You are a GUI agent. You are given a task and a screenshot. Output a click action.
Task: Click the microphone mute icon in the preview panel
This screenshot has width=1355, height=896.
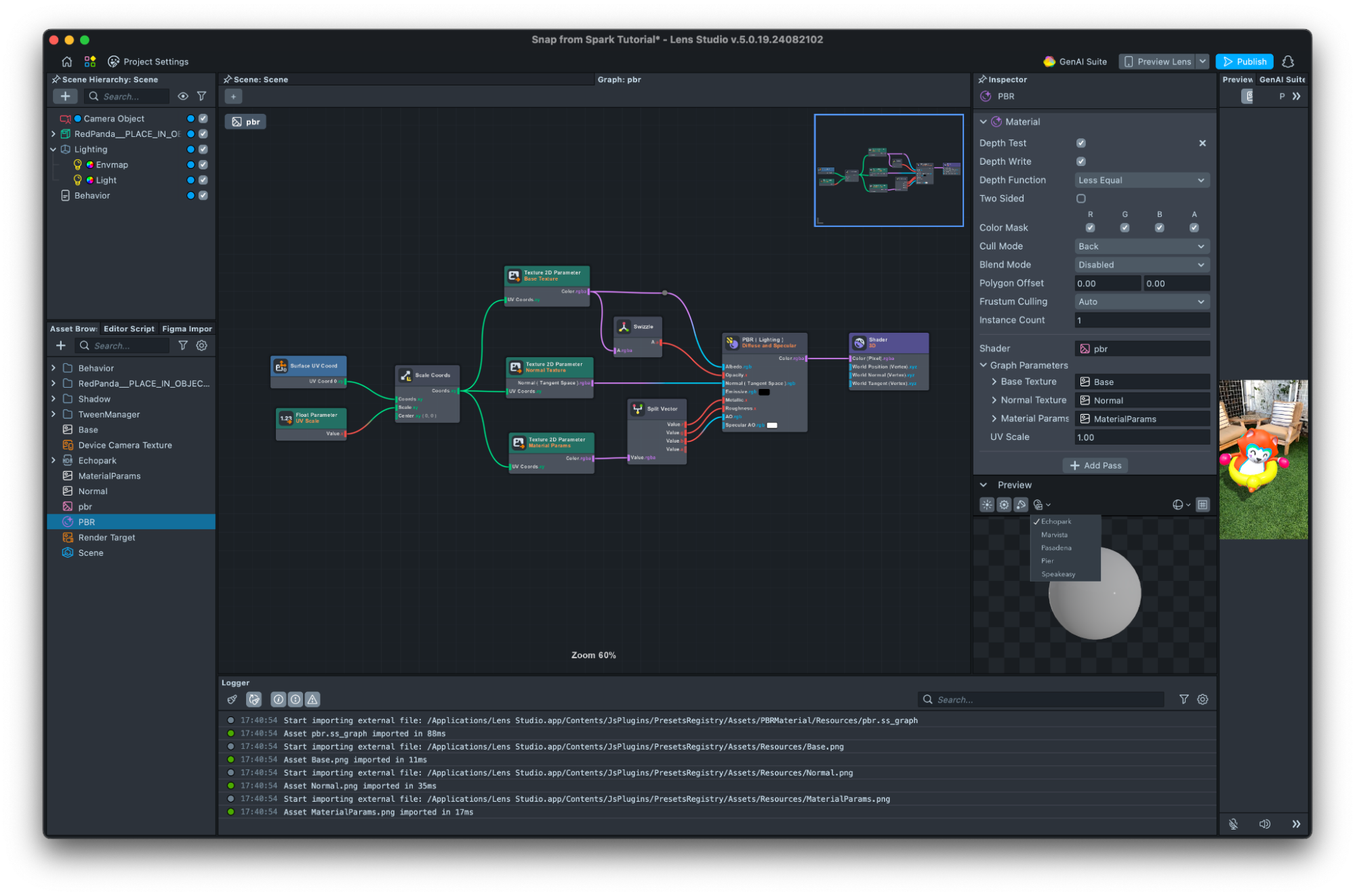(1233, 824)
